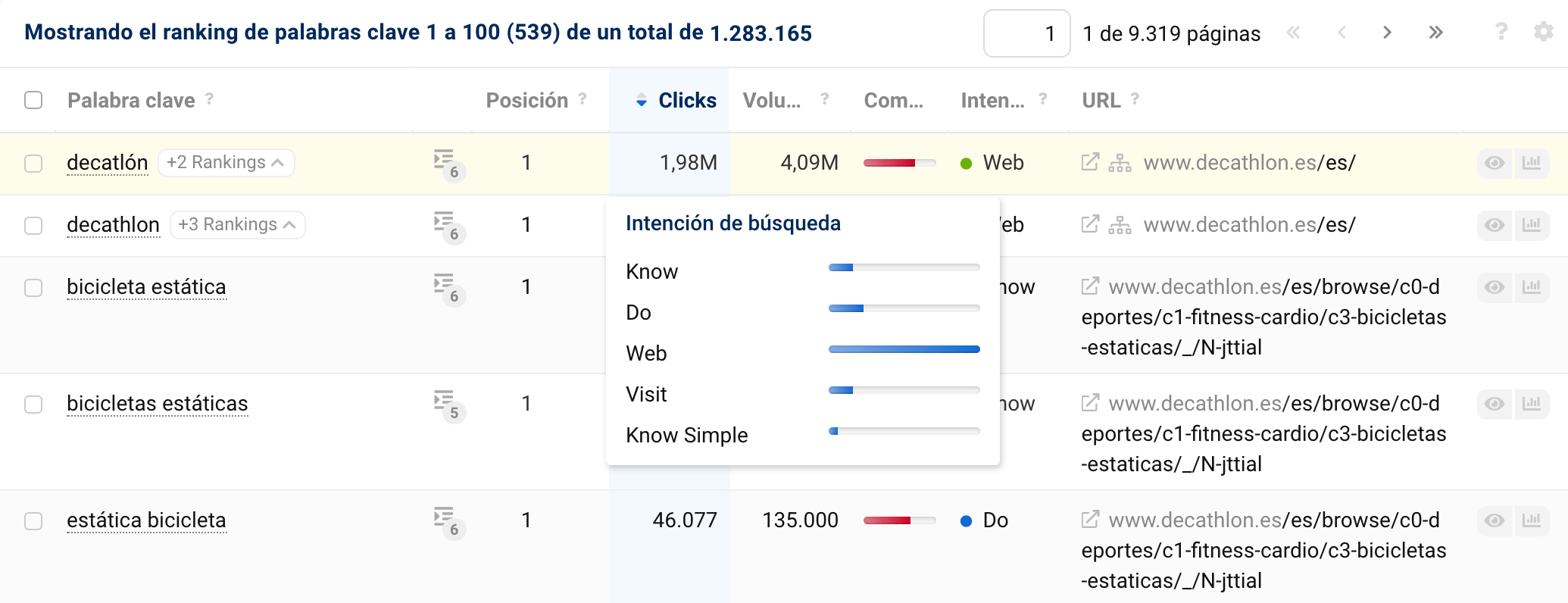The image size is (1568, 603).
Task: Open SERP list icon for decatlón row
Action: pyautogui.click(x=446, y=163)
